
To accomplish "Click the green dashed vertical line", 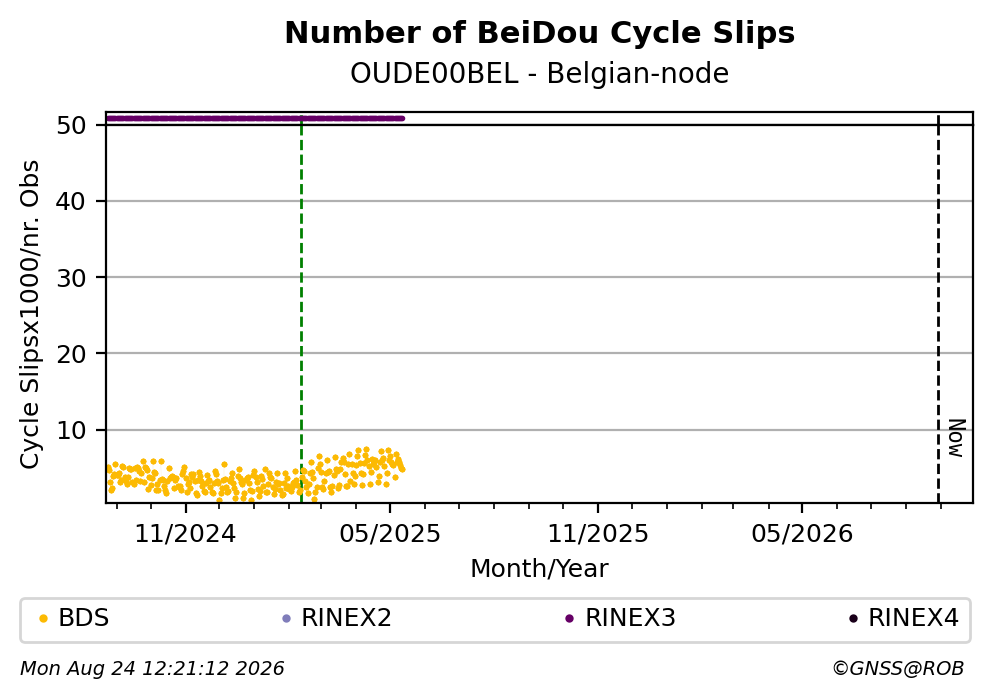I will (301, 308).
